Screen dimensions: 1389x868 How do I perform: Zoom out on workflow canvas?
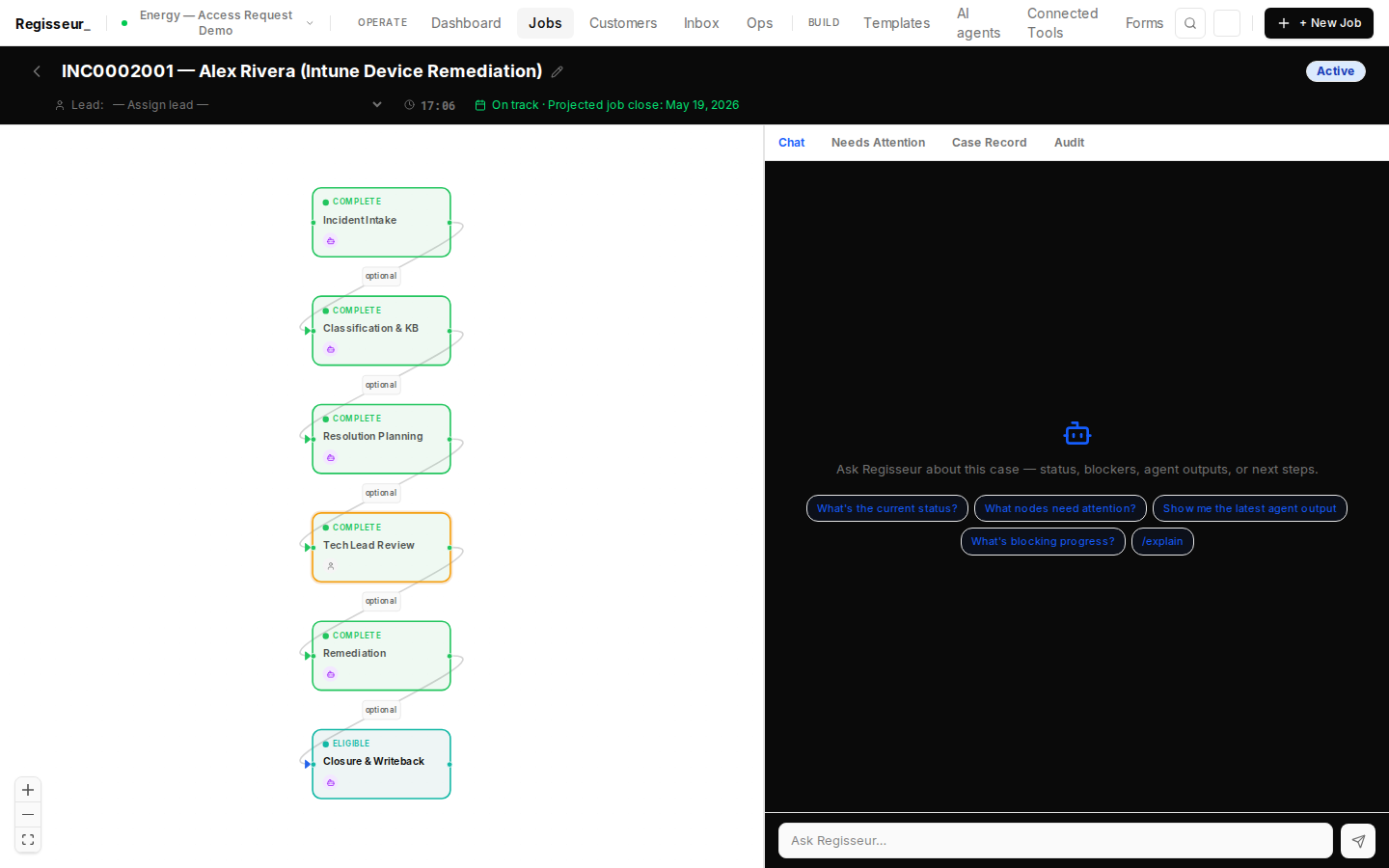[x=28, y=815]
